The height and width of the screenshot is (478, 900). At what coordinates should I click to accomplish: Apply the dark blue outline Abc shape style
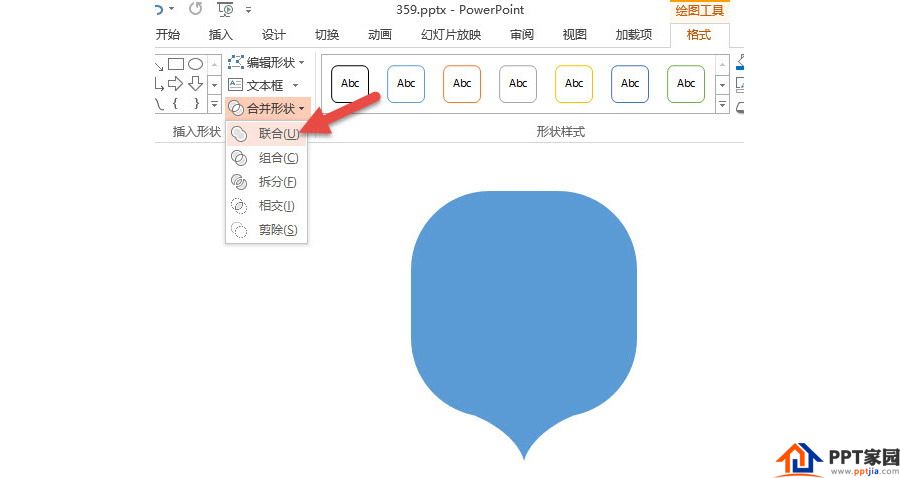[x=630, y=84]
